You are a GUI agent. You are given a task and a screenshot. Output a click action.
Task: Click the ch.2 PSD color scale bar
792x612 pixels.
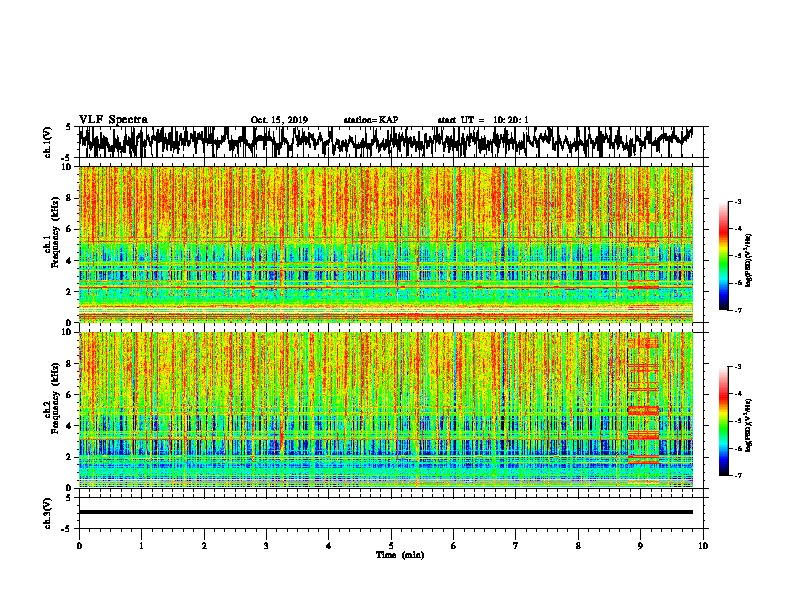(x=723, y=421)
